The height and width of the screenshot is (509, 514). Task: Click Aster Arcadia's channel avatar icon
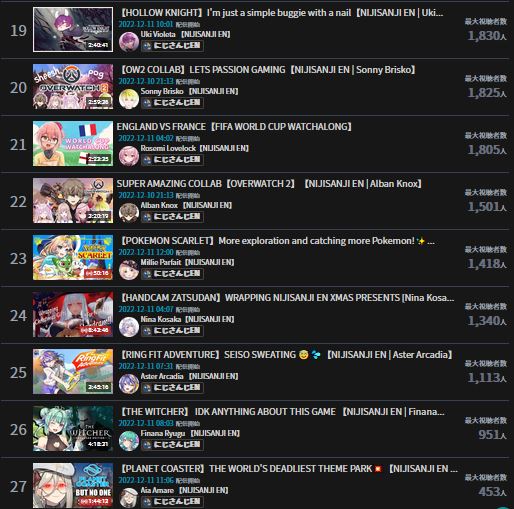(x=129, y=384)
